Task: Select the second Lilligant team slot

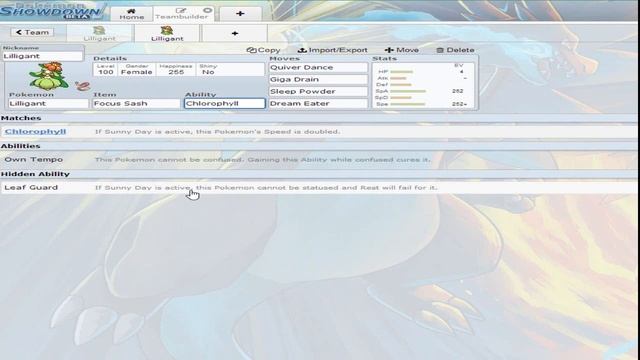Action: pos(167,33)
